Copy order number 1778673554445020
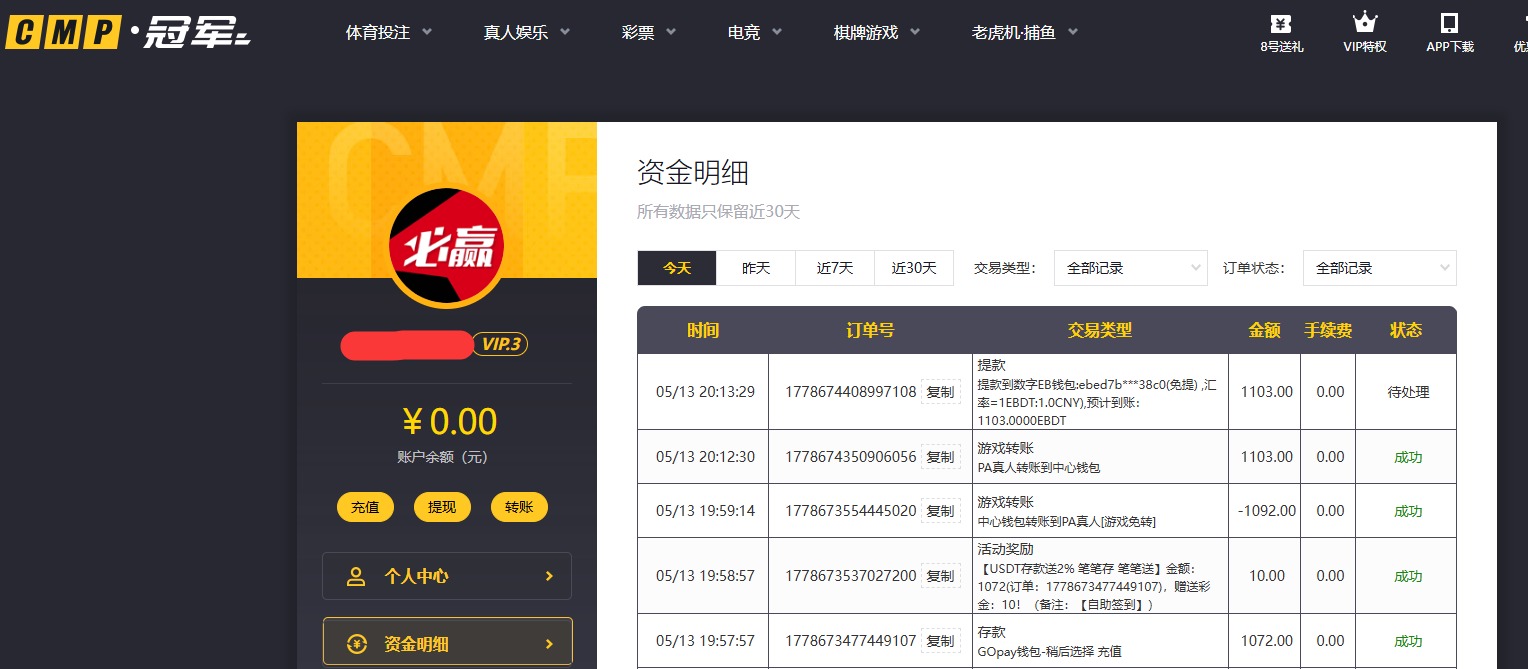 pyautogui.click(x=940, y=511)
